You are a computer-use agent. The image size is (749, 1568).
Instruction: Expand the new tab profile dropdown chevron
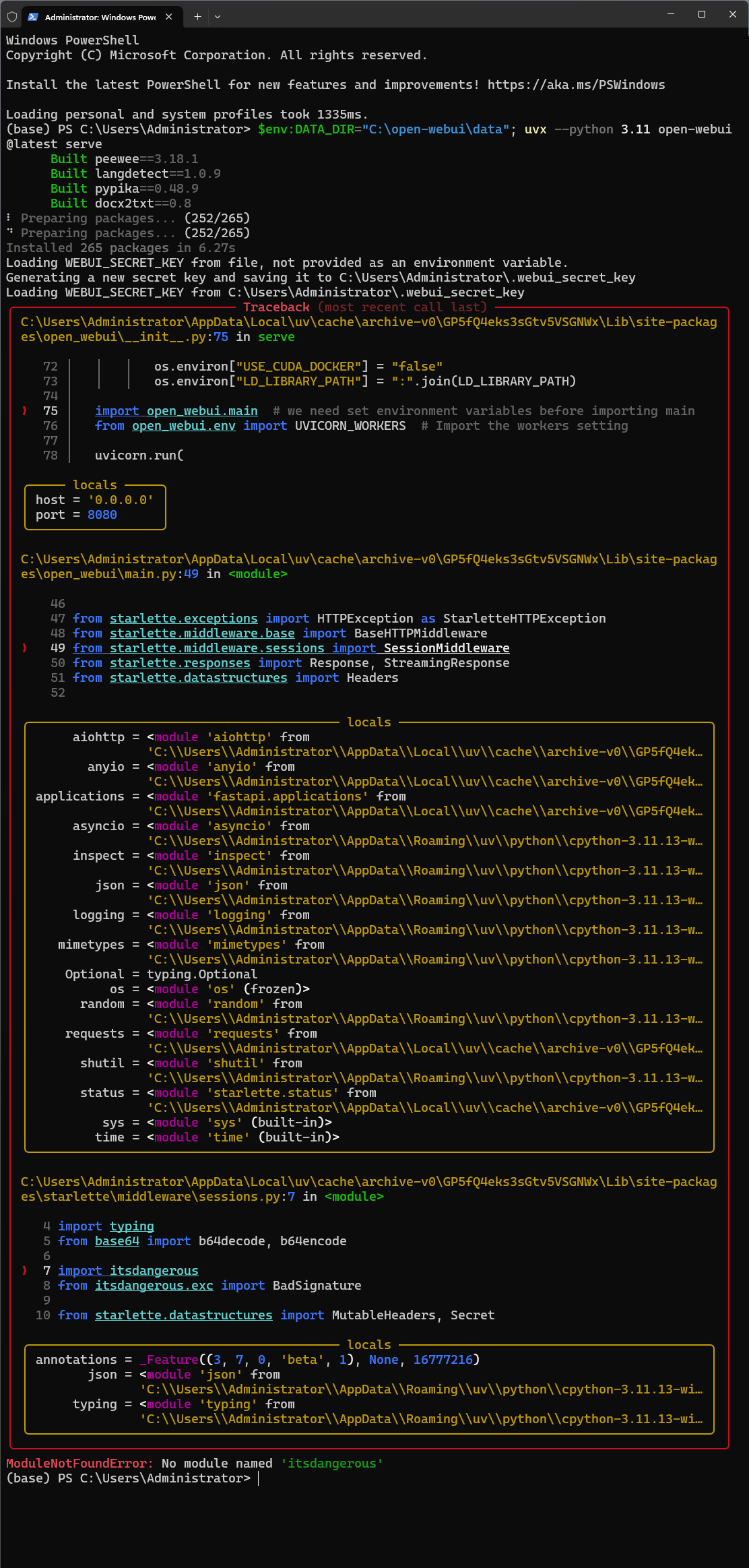(x=218, y=17)
